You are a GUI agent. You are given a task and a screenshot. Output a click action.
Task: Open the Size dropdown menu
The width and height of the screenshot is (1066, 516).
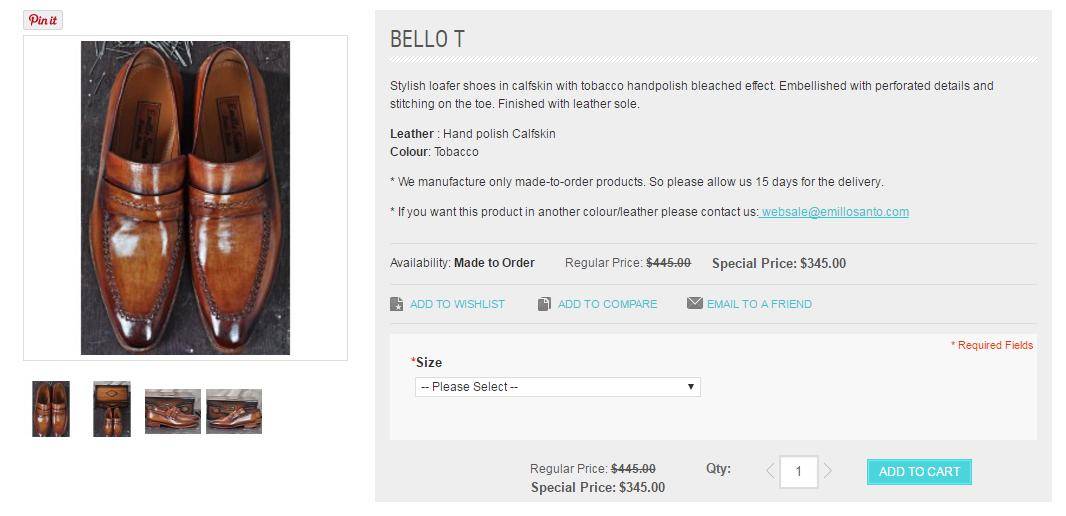(557, 387)
